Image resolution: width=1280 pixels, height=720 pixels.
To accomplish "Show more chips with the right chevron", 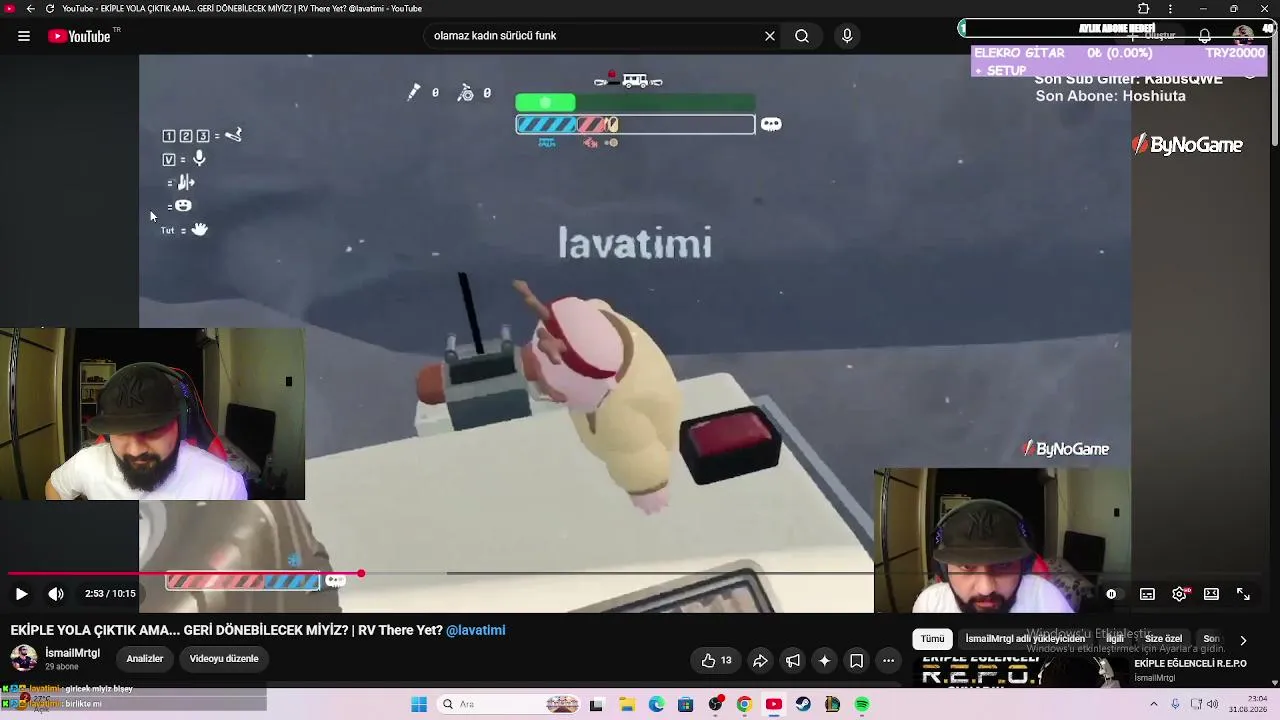I will [x=1243, y=640].
